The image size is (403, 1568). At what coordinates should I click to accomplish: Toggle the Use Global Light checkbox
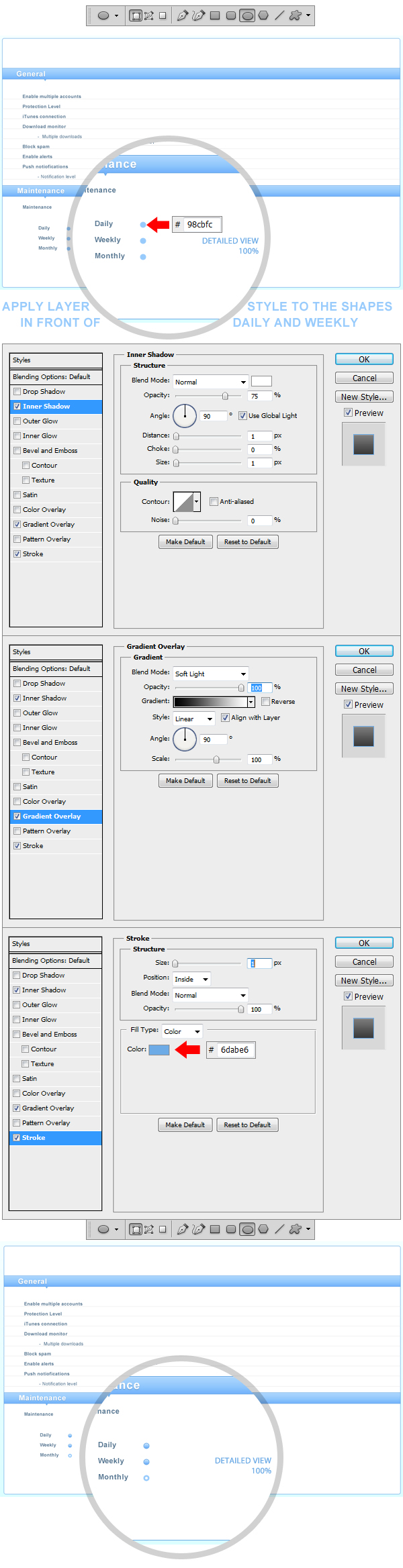(x=242, y=415)
